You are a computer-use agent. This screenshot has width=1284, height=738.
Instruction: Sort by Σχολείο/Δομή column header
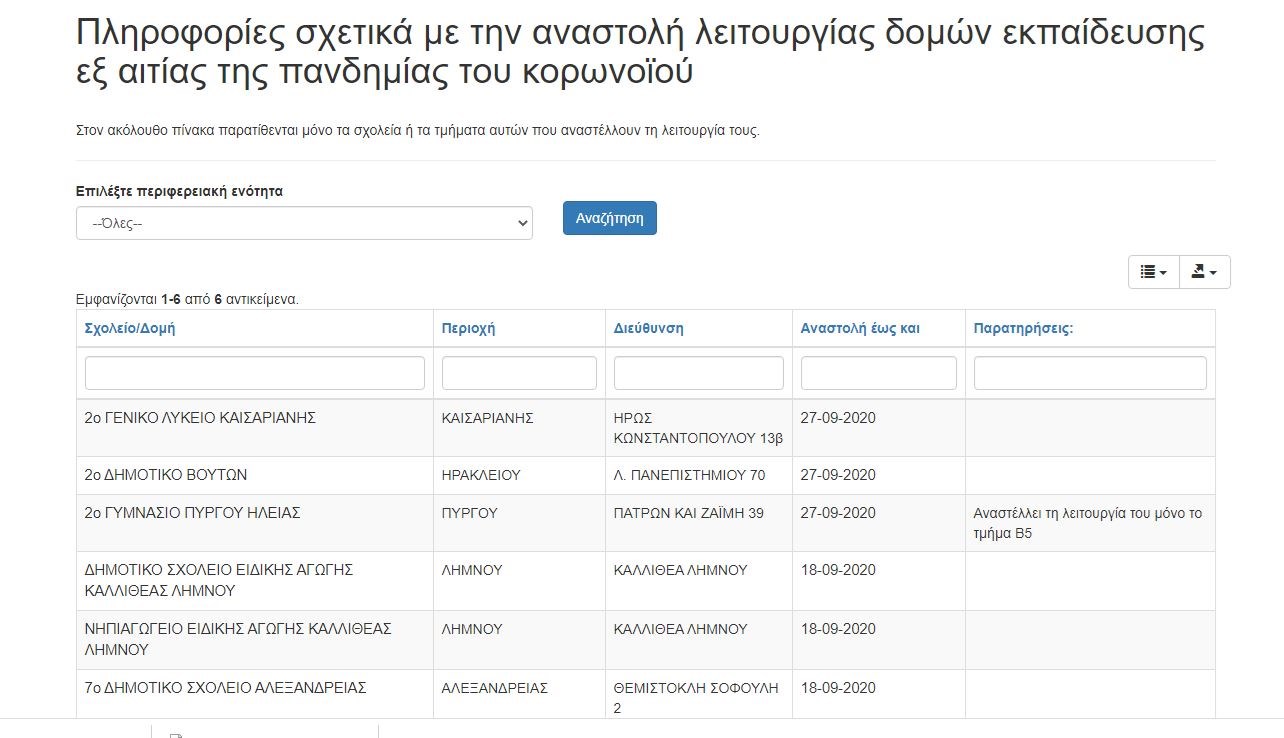[x=131, y=328]
